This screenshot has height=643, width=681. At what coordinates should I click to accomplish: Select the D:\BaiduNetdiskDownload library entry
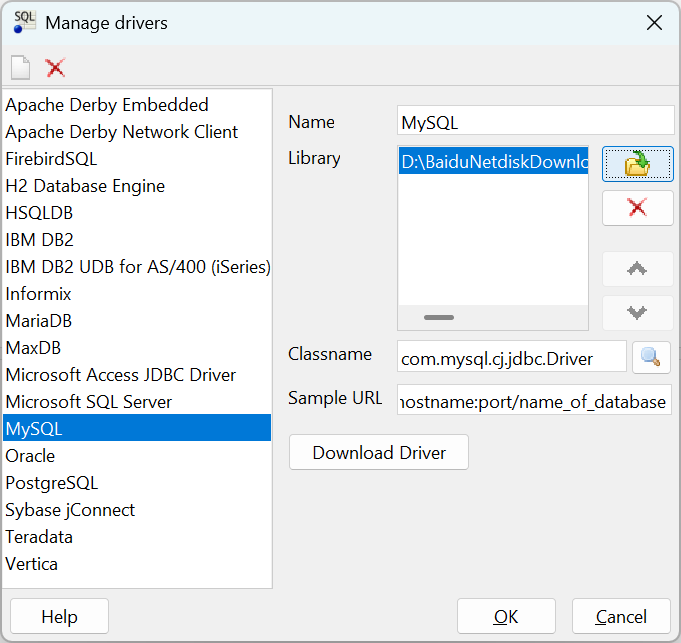click(493, 161)
